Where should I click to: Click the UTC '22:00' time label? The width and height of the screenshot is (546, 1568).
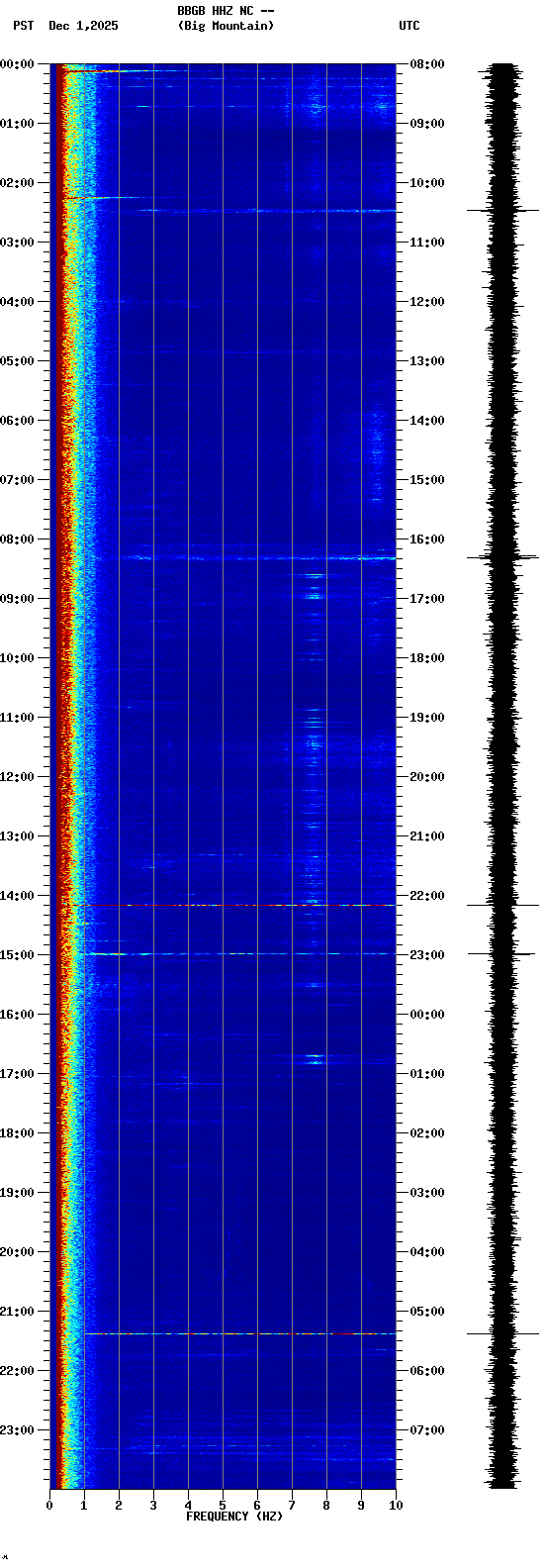[x=427, y=896]
